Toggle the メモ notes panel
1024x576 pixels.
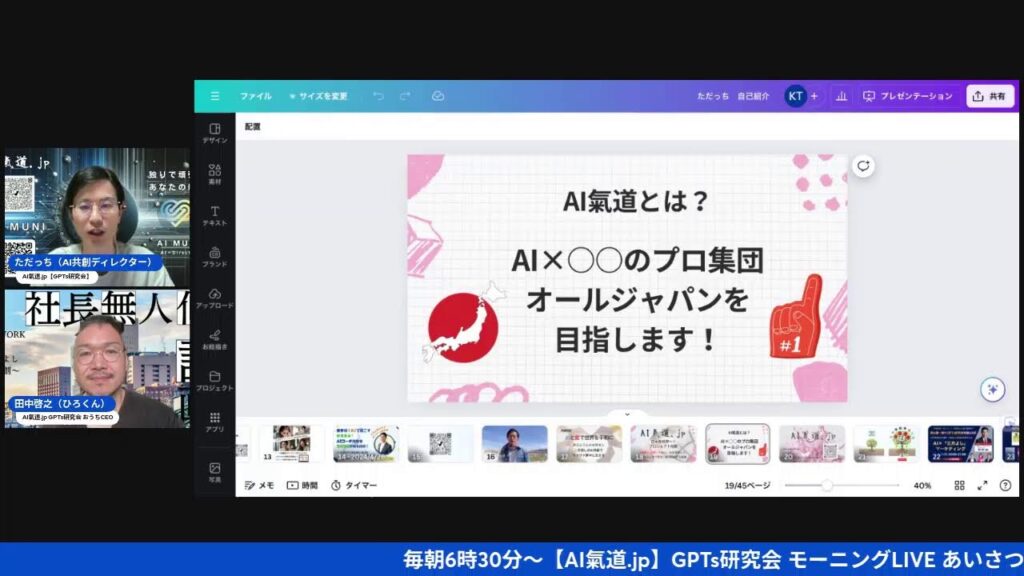(259, 485)
